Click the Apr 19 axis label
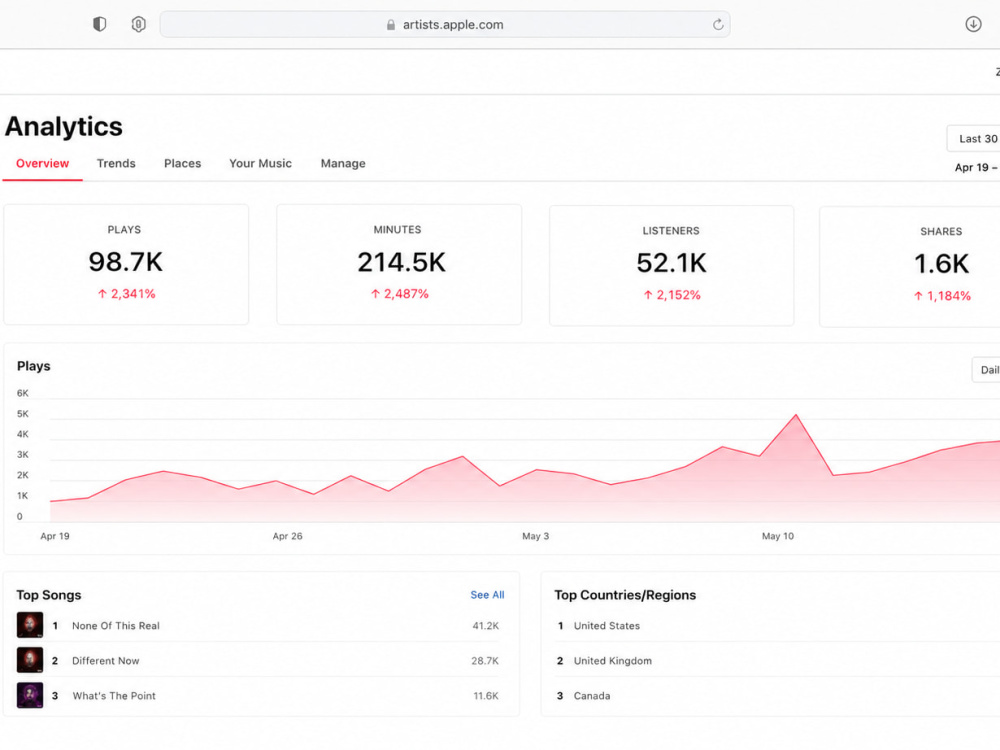1000x750 pixels. 55,536
